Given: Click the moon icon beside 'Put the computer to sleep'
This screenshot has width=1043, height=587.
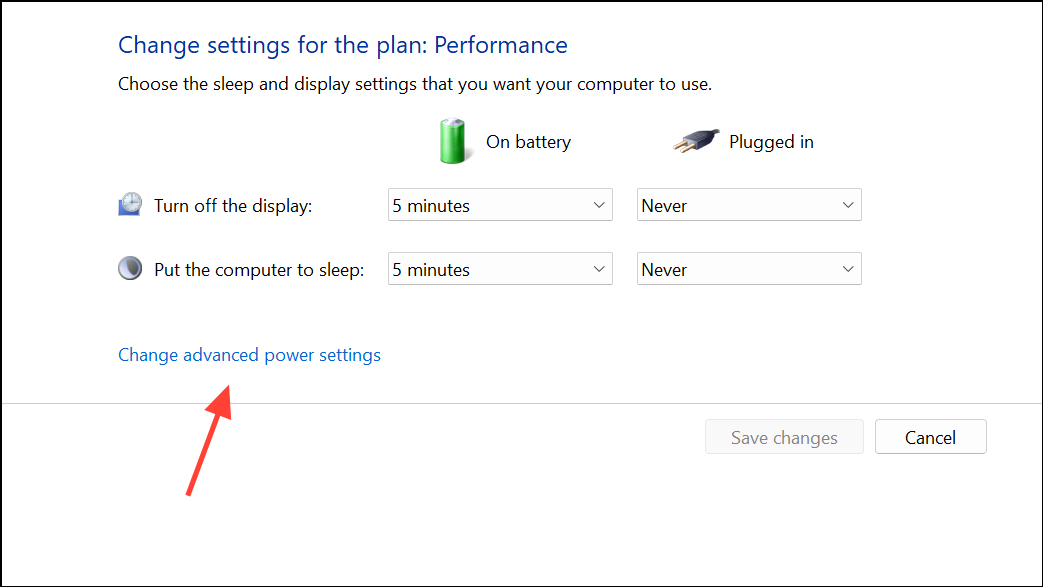Looking at the screenshot, I should click(x=129, y=267).
